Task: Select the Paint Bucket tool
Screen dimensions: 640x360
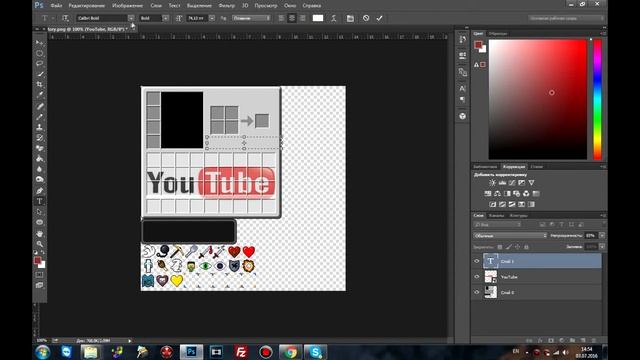Action: pyautogui.click(x=40, y=158)
